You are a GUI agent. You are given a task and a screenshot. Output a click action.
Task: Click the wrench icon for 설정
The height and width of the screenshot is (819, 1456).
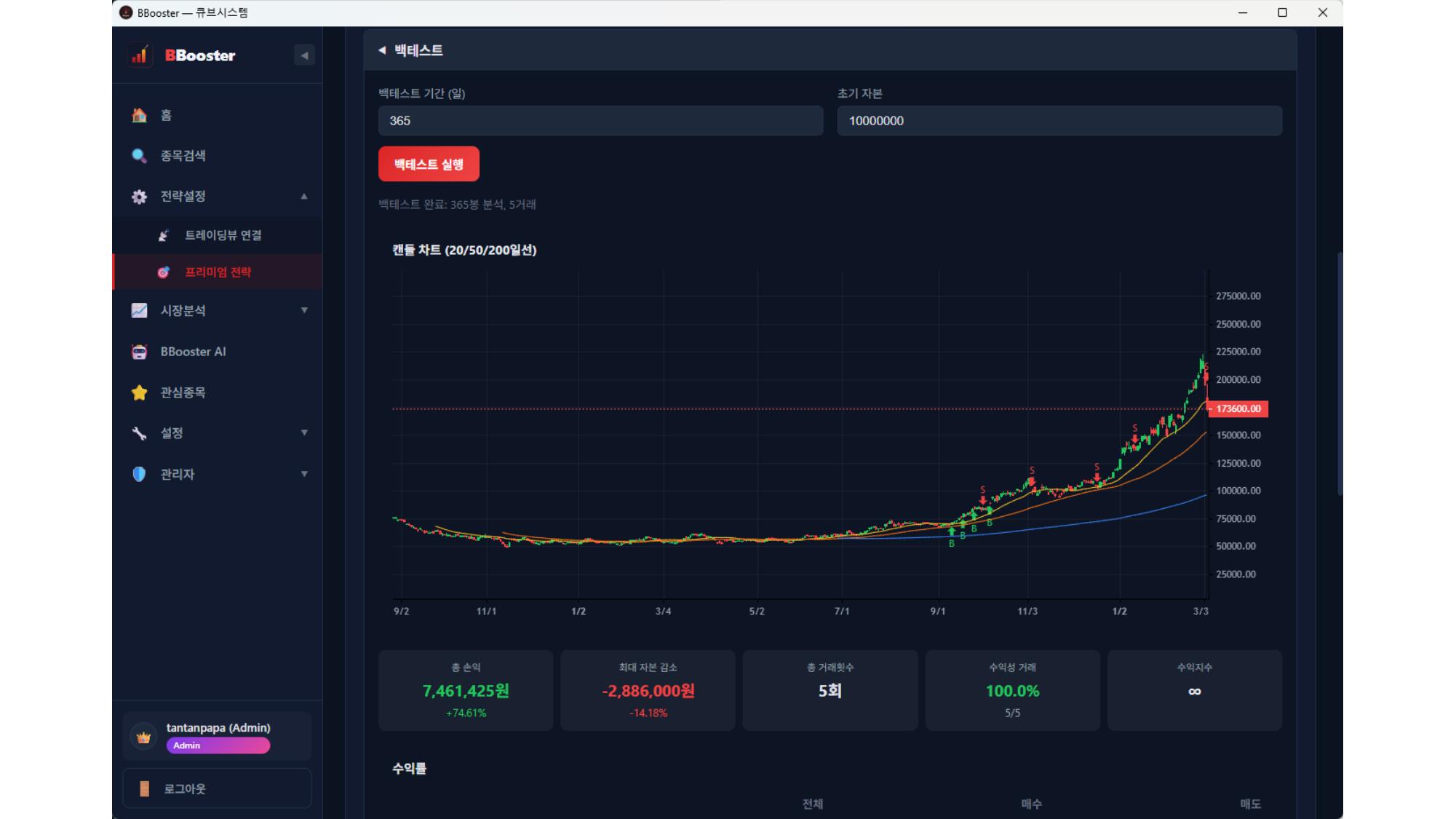[x=139, y=433]
